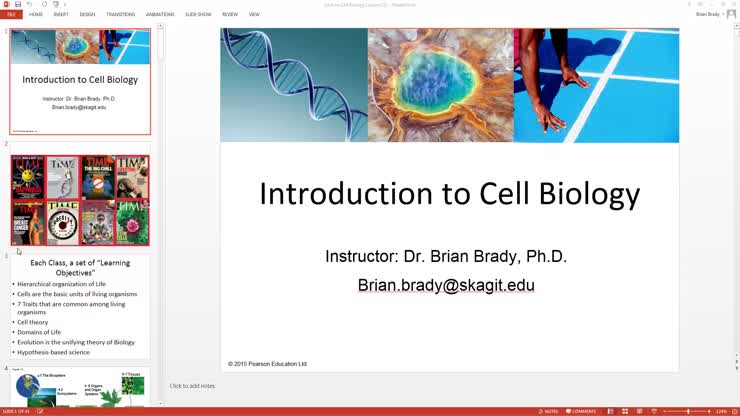The image size is (740, 416).
Task: Open the FILE tab
Action: pos(11,14)
